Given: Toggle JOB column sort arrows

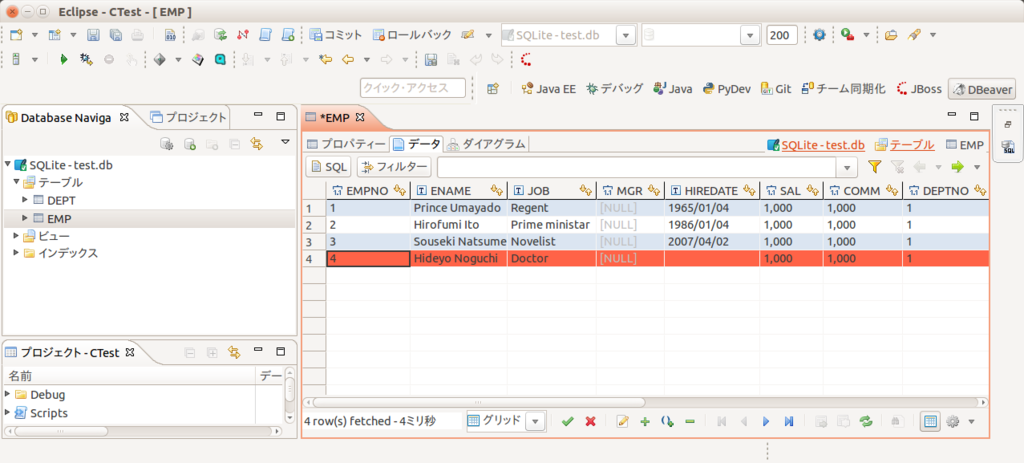Looking at the screenshot, I should click(x=586, y=191).
